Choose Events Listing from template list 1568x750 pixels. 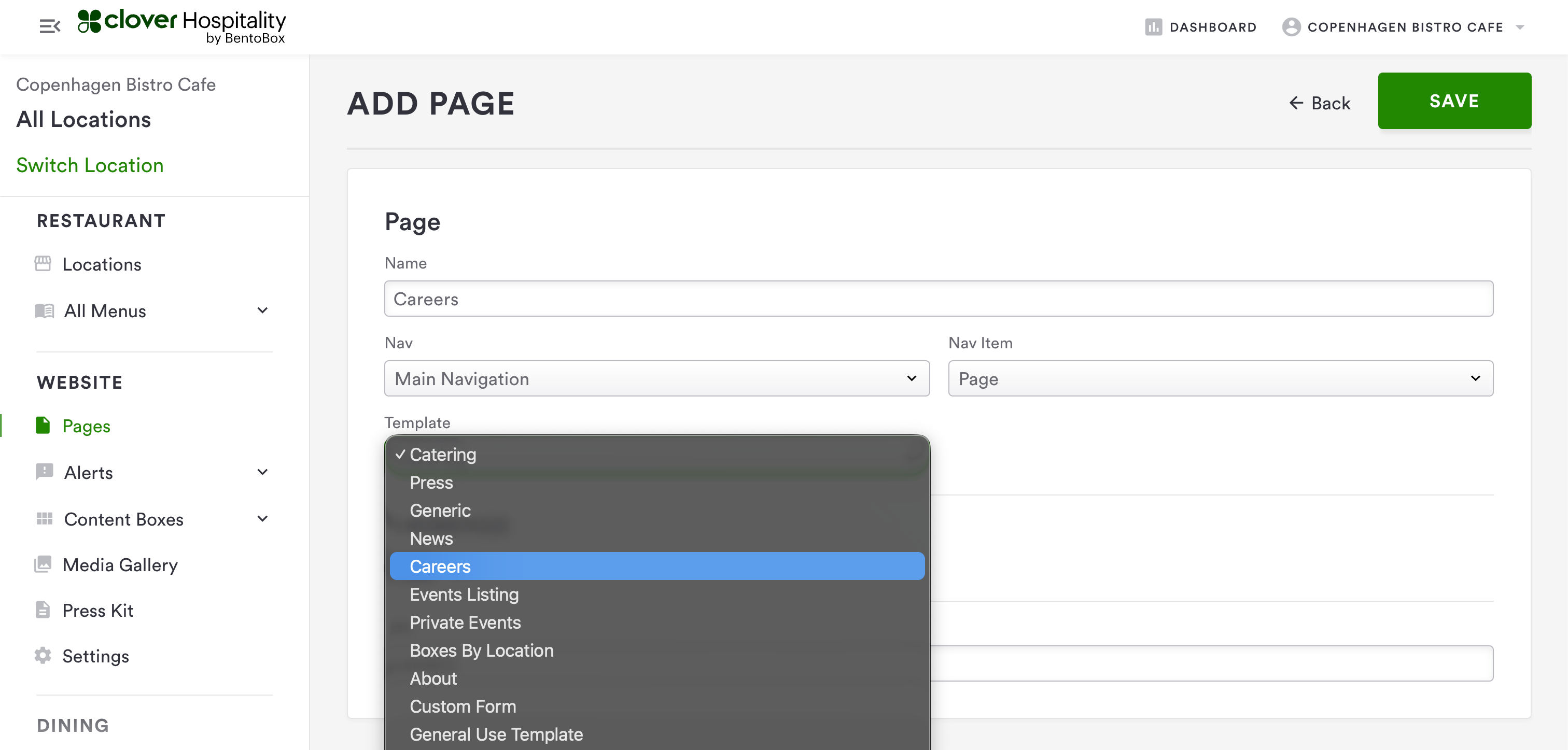[x=464, y=593]
